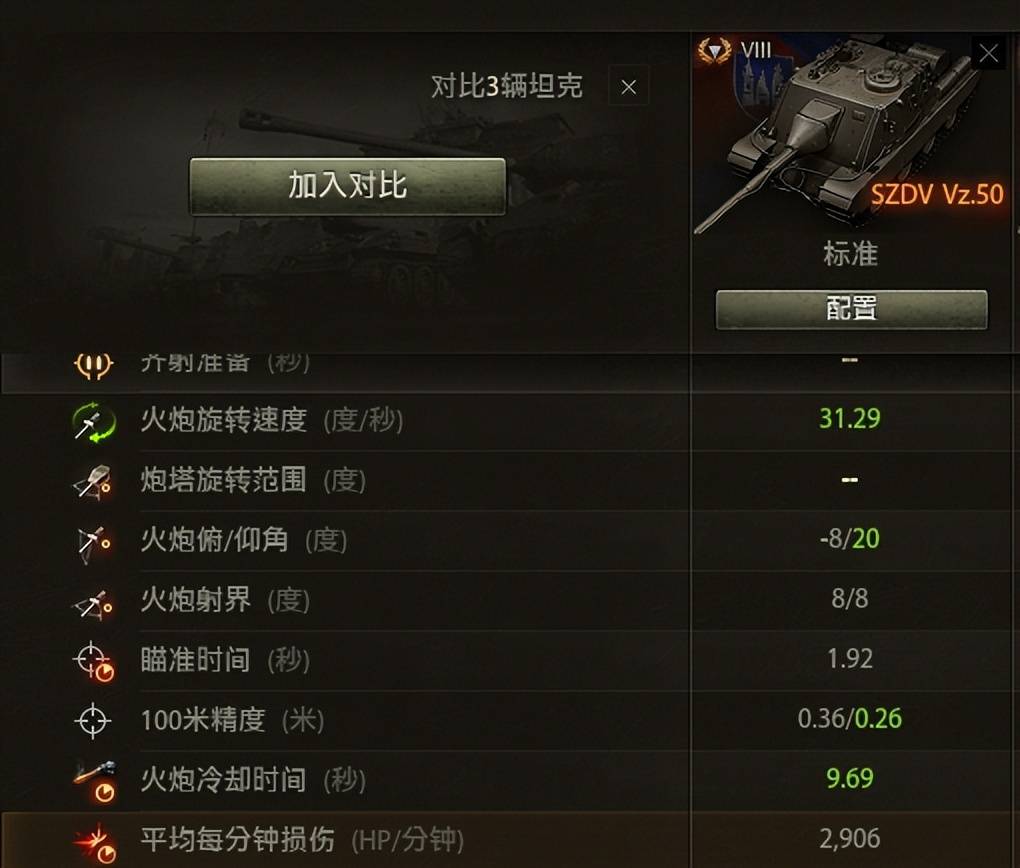This screenshot has width=1020, height=868.
Task: Click the 瞄准时间 stat label
Action: [x=195, y=660]
